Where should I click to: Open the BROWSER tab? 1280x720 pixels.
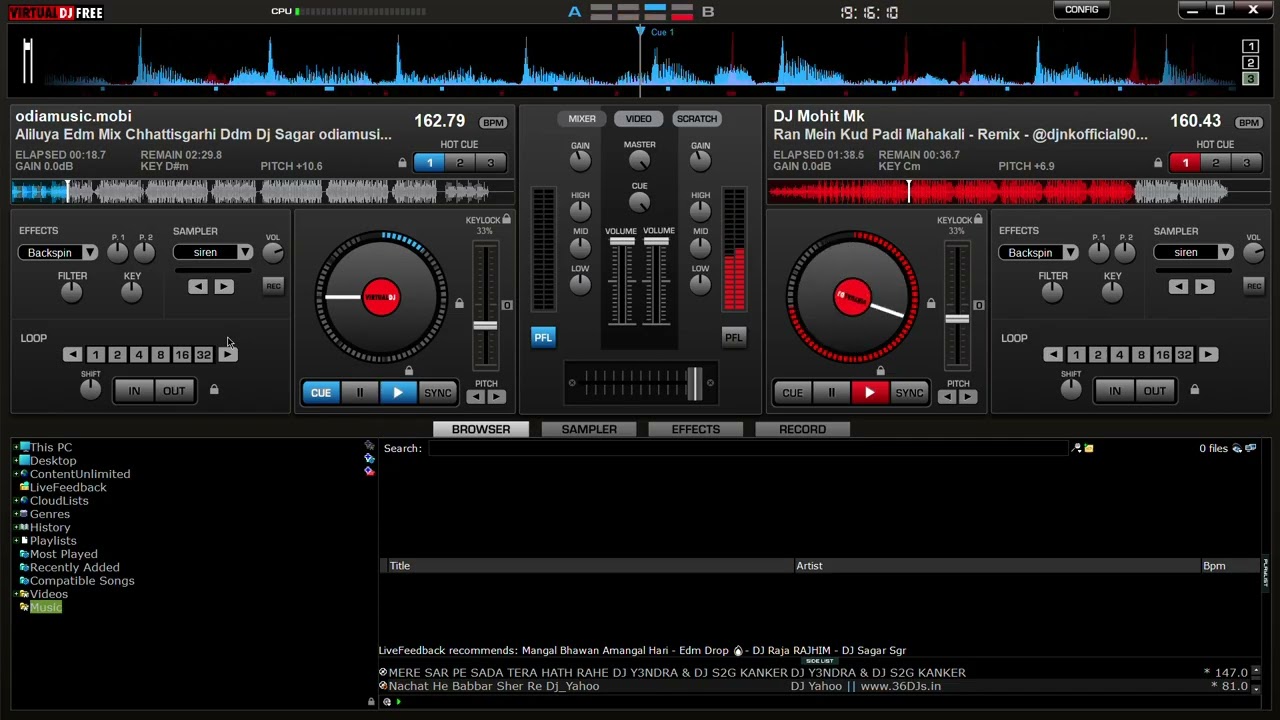[481, 429]
